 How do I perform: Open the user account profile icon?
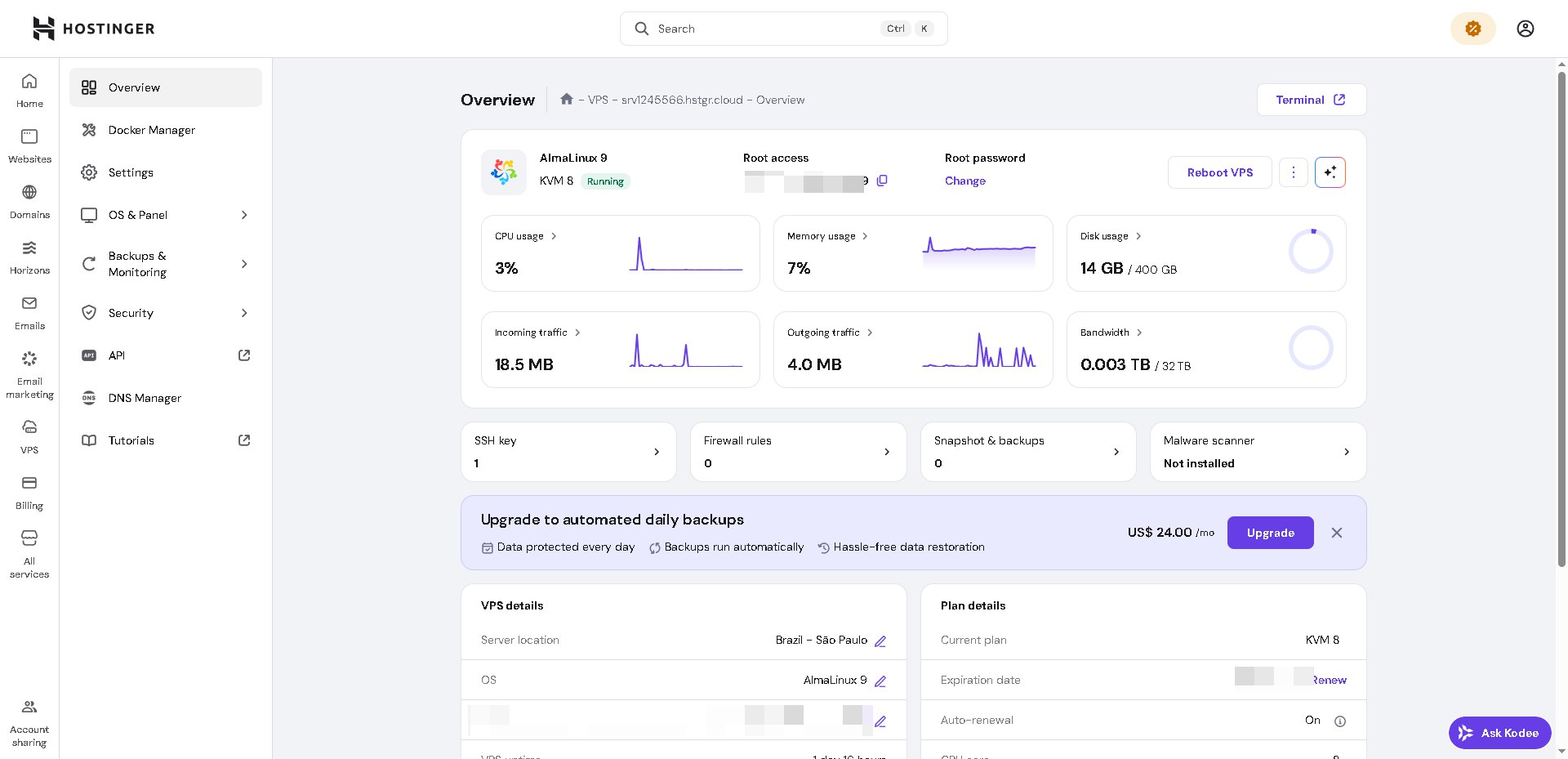coord(1525,29)
